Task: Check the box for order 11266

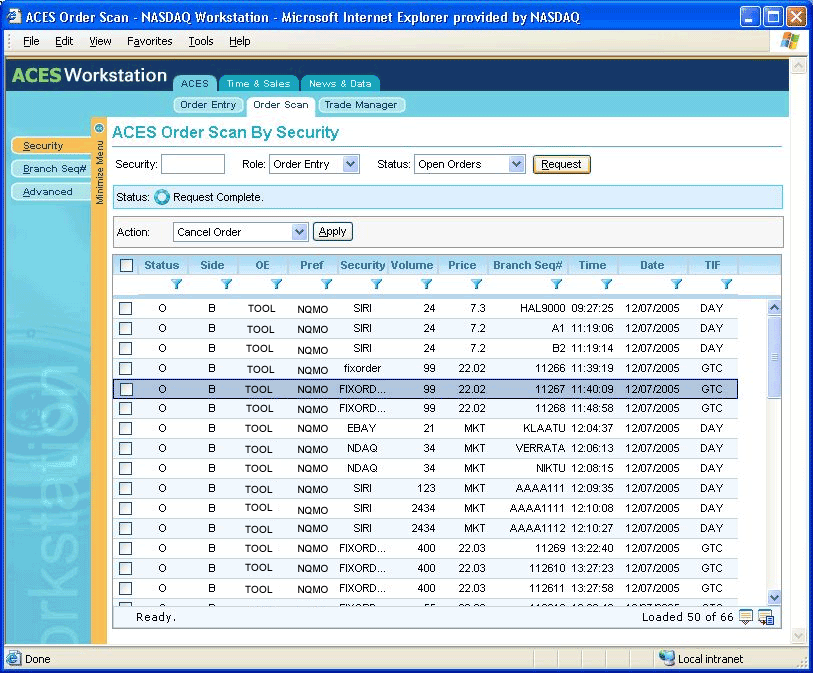Action: 125,369
